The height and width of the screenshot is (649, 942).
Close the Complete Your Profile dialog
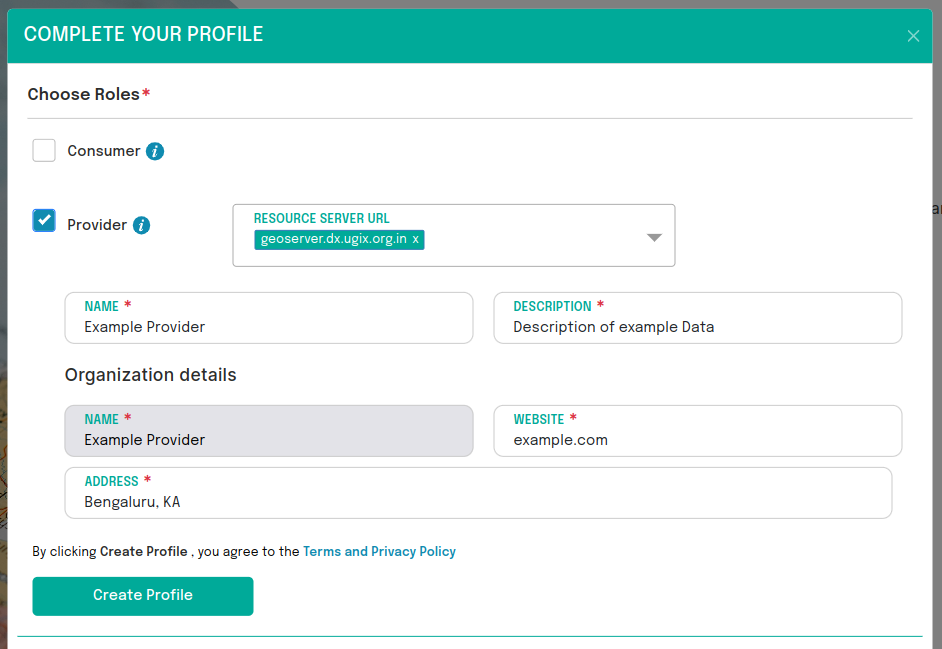(913, 35)
